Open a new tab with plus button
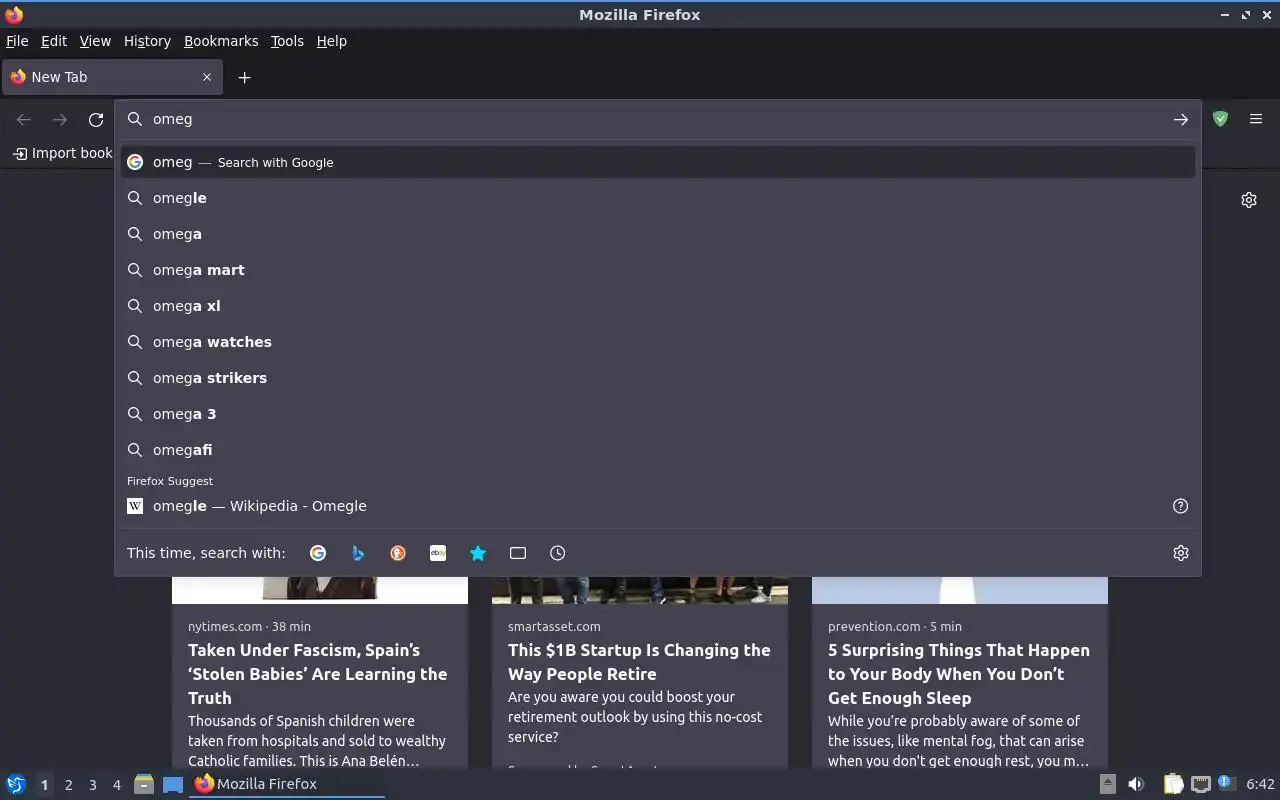The height and width of the screenshot is (800, 1280). tap(244, 77)
